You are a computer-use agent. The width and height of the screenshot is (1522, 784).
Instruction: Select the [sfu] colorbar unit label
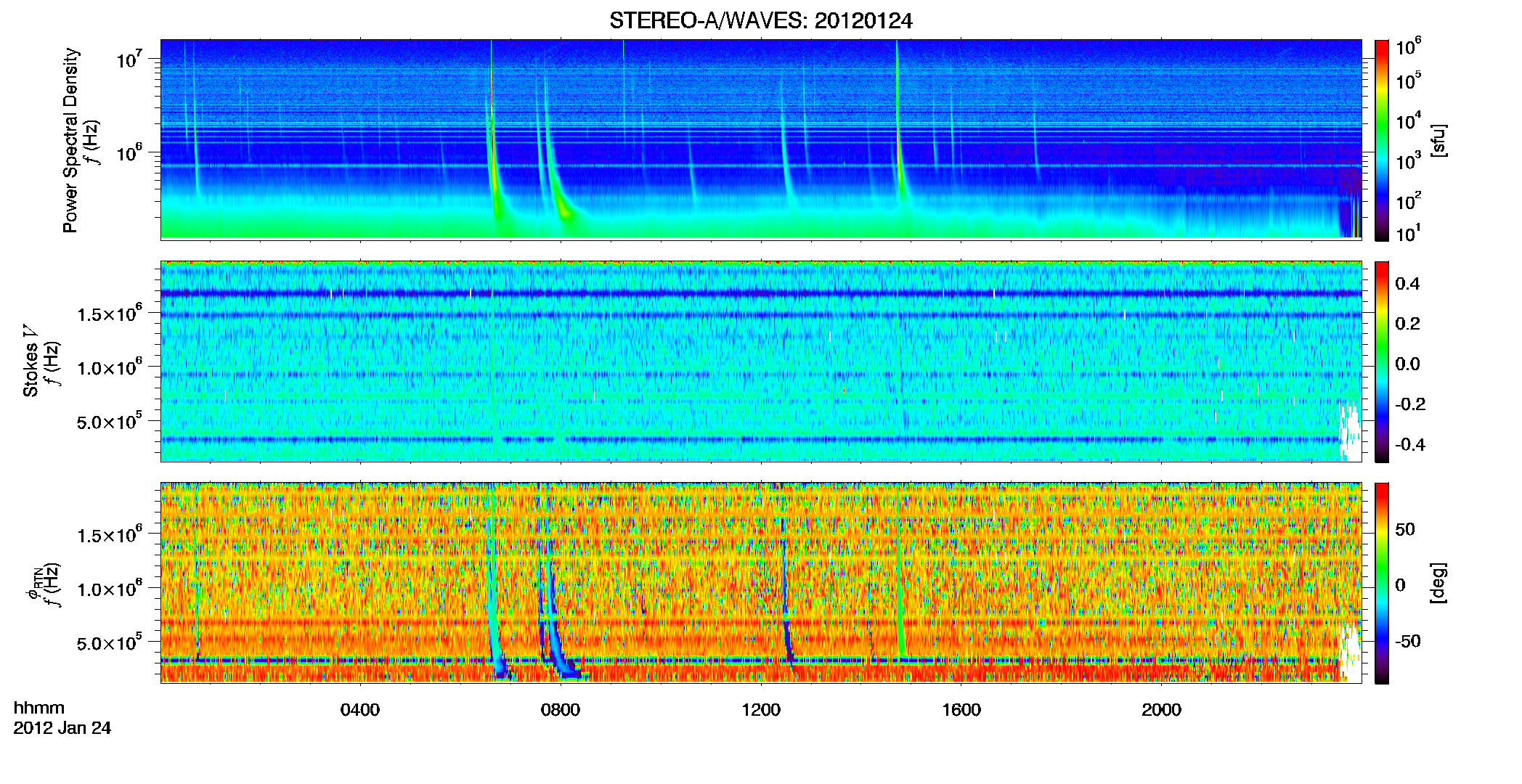point(1438,140)
